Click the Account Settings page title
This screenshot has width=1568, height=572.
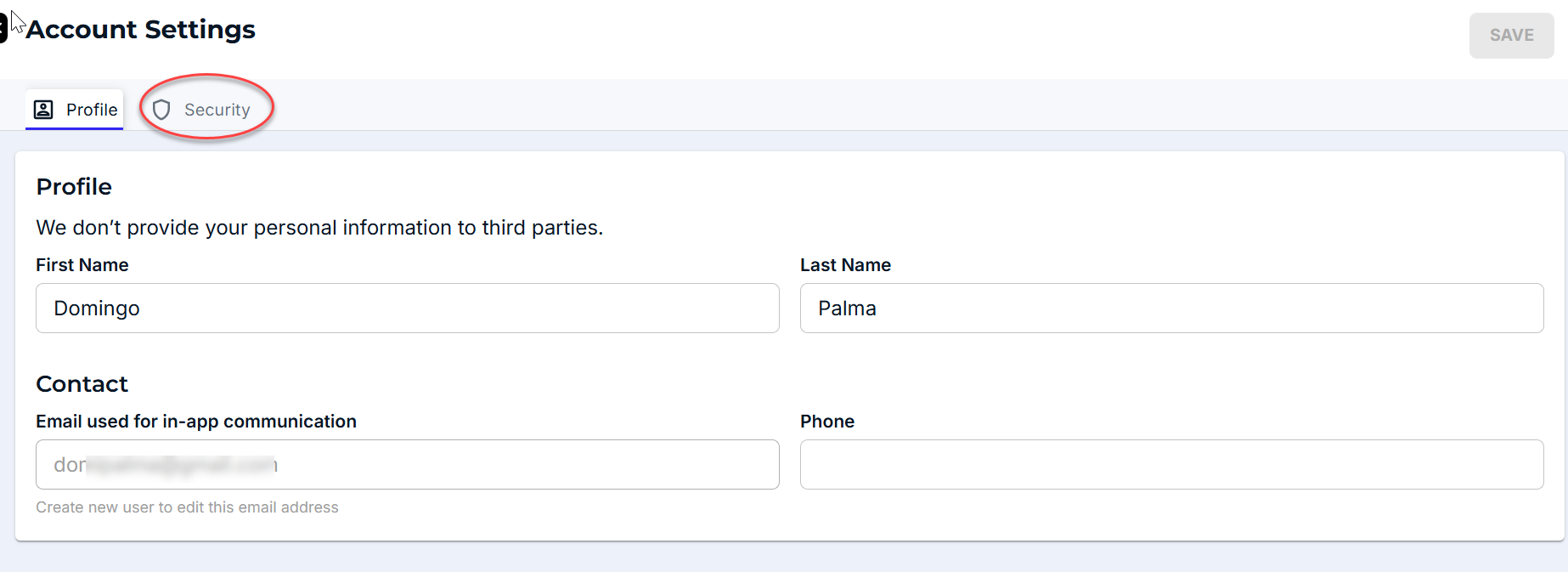[141, 29]
